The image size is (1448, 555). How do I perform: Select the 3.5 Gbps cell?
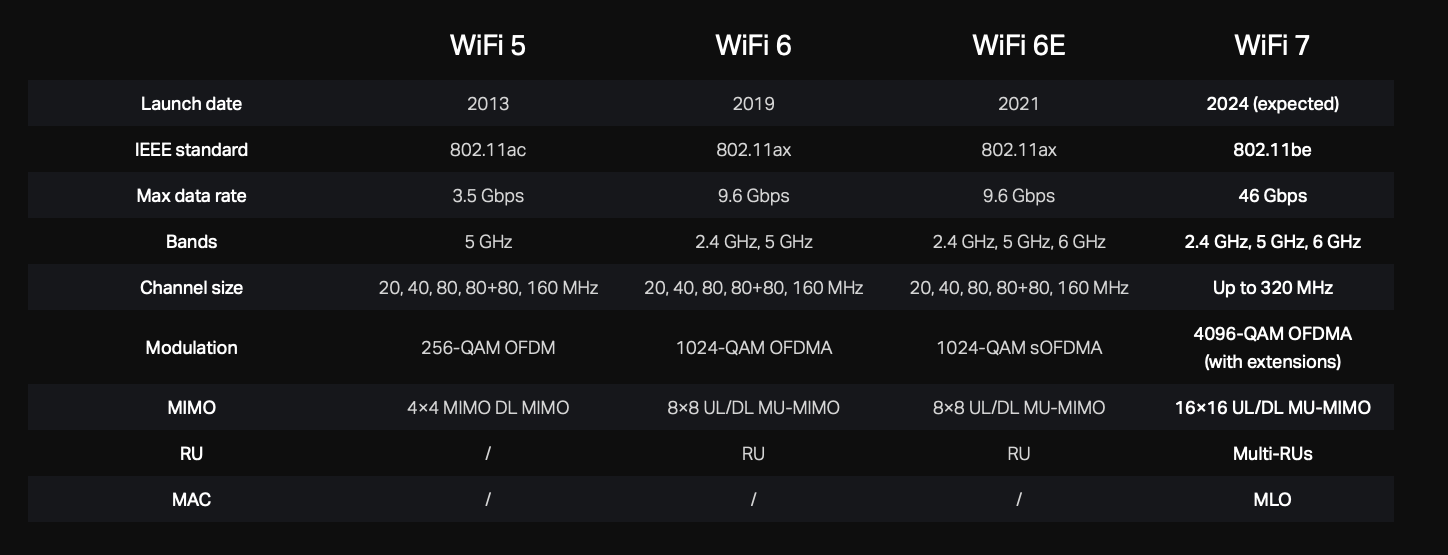488,196
